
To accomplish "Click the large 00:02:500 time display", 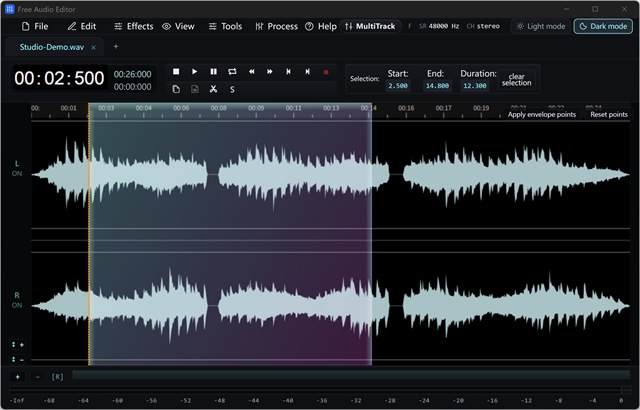I will [59, 78].
